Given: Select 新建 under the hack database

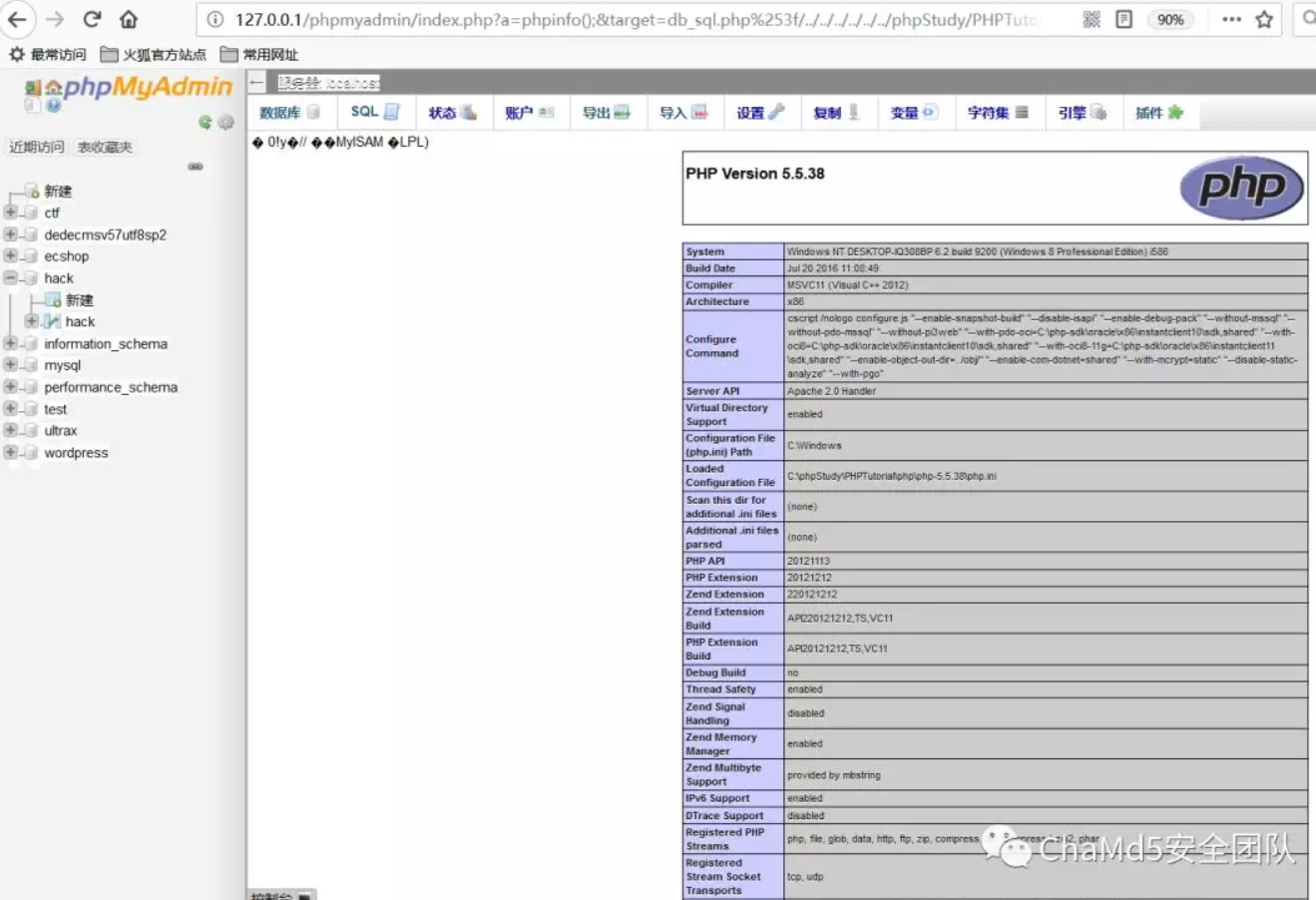Looking at the screenshot, I should coord(80,300).
